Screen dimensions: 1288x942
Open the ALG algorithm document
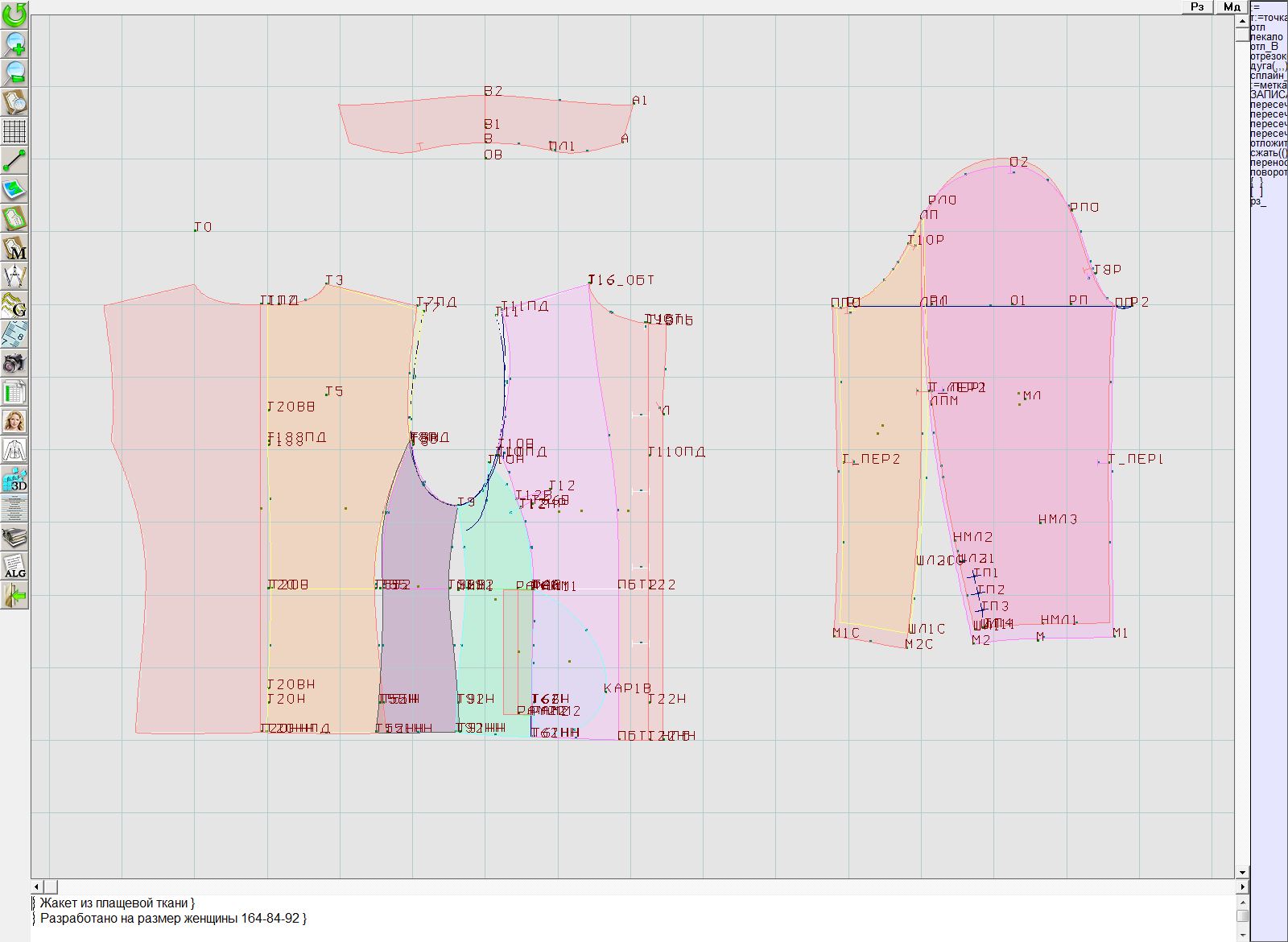pos(14,566)
